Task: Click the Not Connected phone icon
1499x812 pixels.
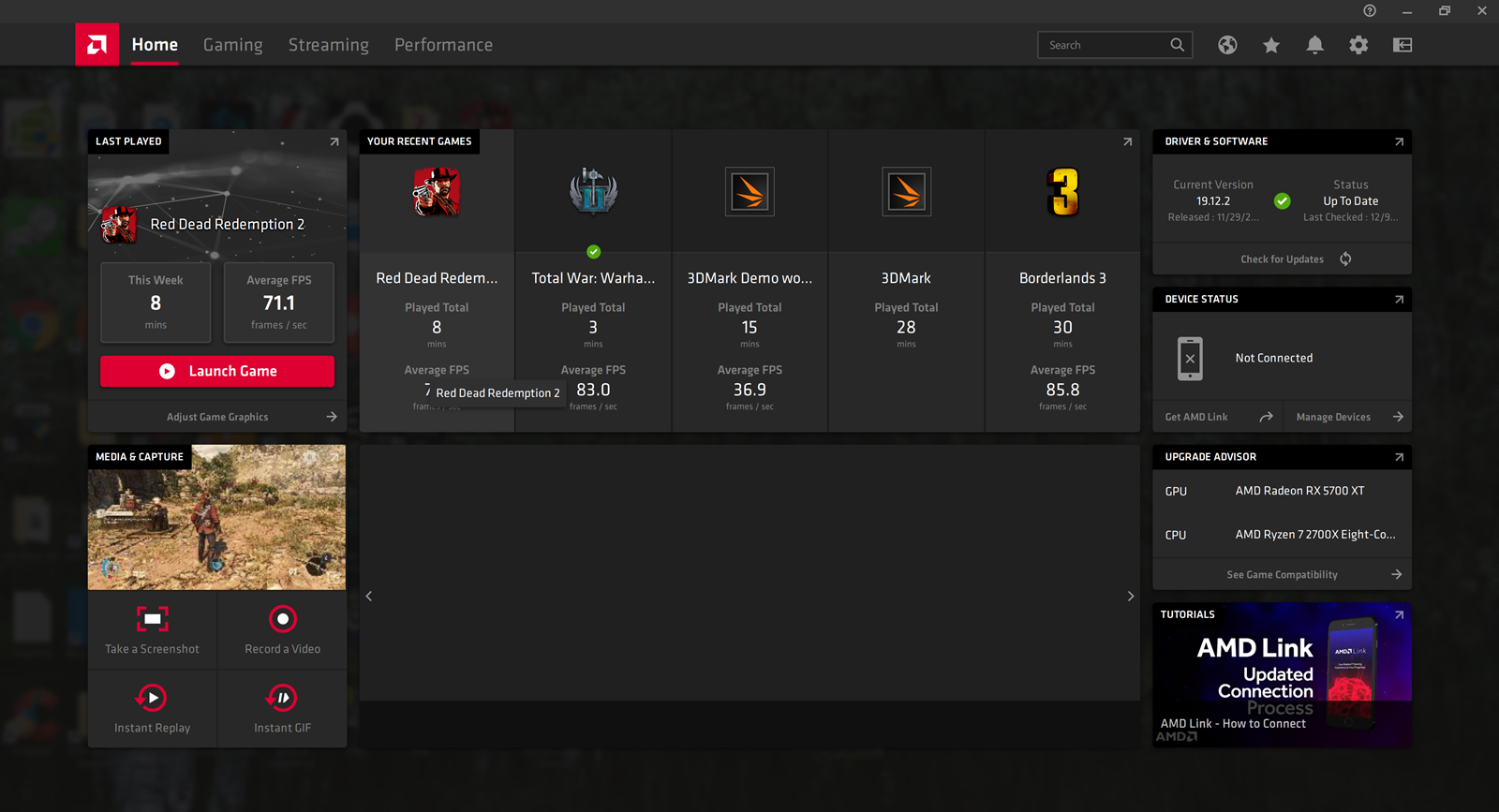Action: [x=1190, y=359]
